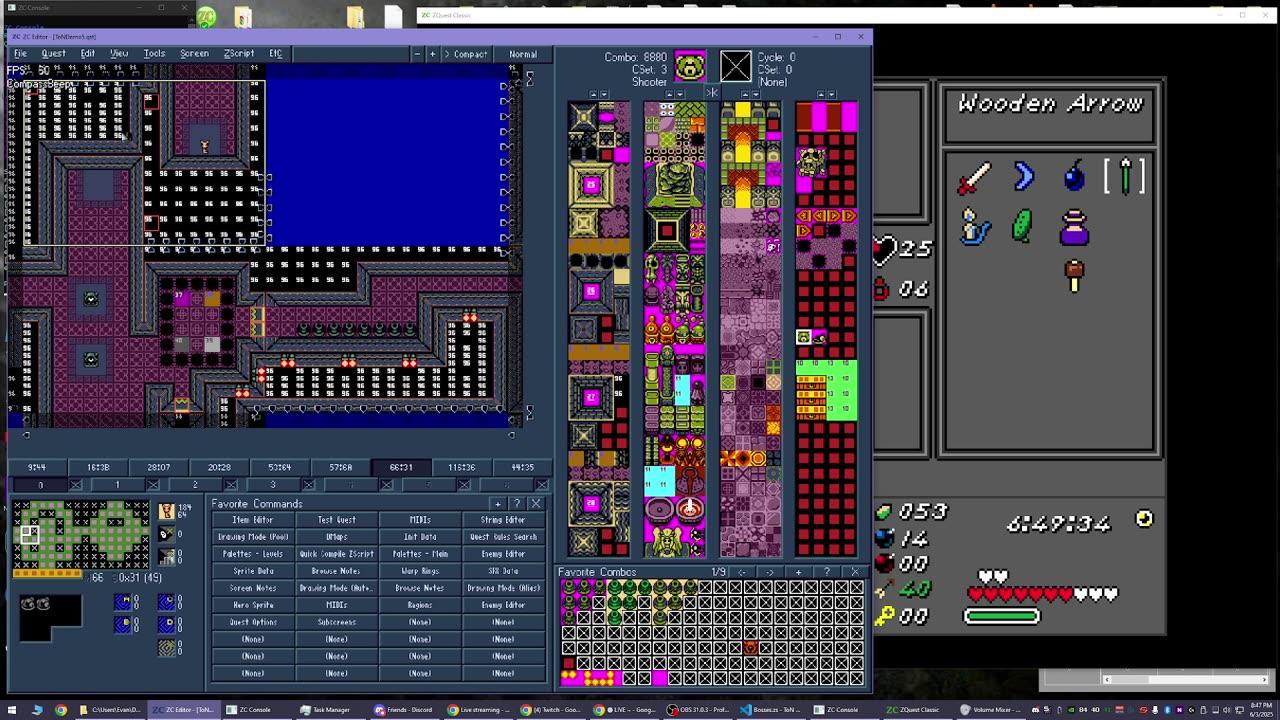Select layer 3 button
1280x720 pixels.
point(272,485)
